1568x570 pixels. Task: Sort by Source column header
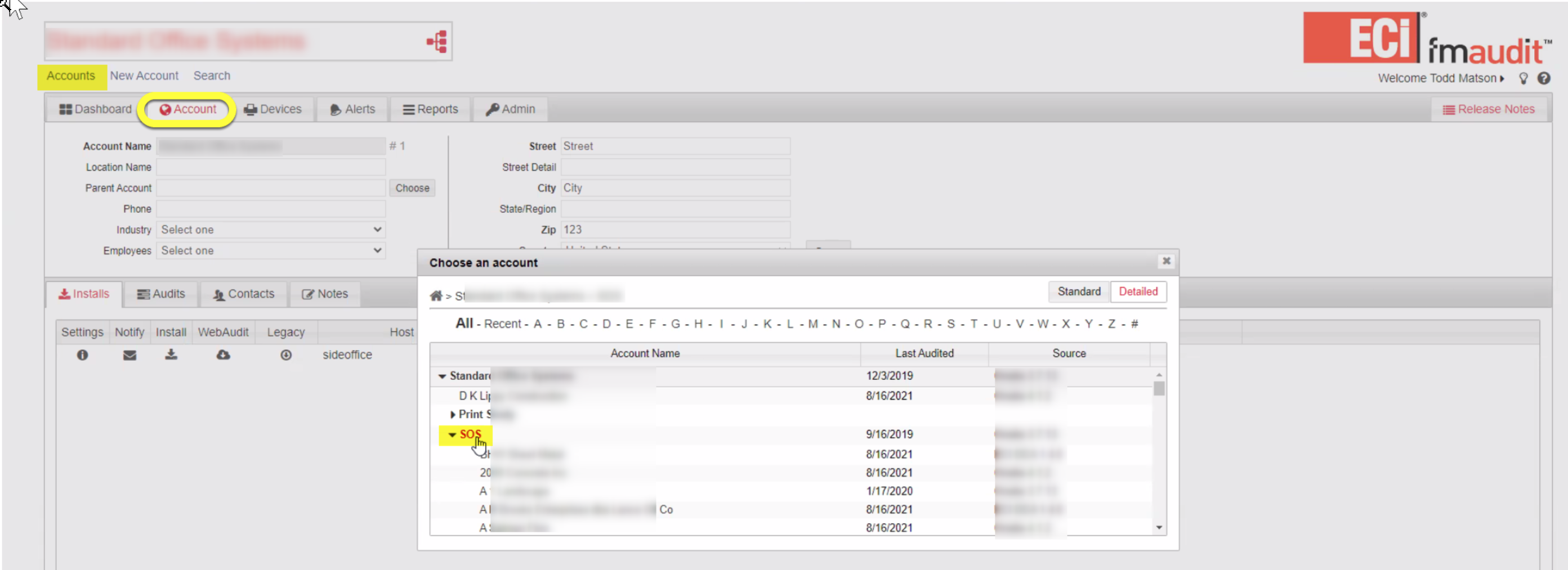click(x=1069, y=354)
